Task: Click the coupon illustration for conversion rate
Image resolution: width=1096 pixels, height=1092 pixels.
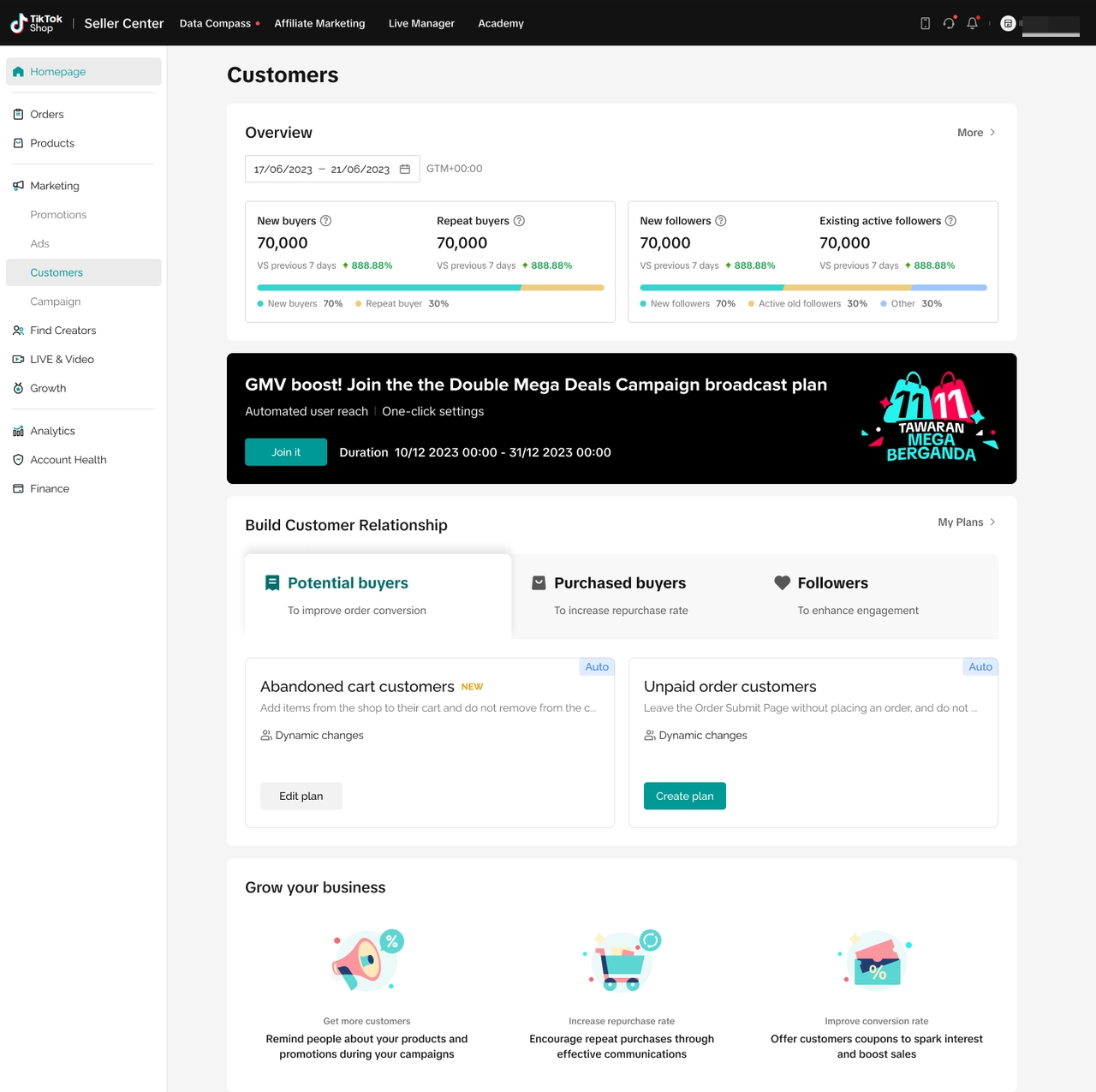Action: coord(876,961)
